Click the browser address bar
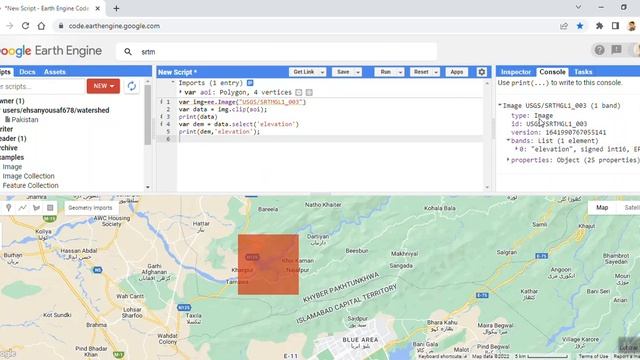Screen dimensions: 640x360 pos(306,26)
